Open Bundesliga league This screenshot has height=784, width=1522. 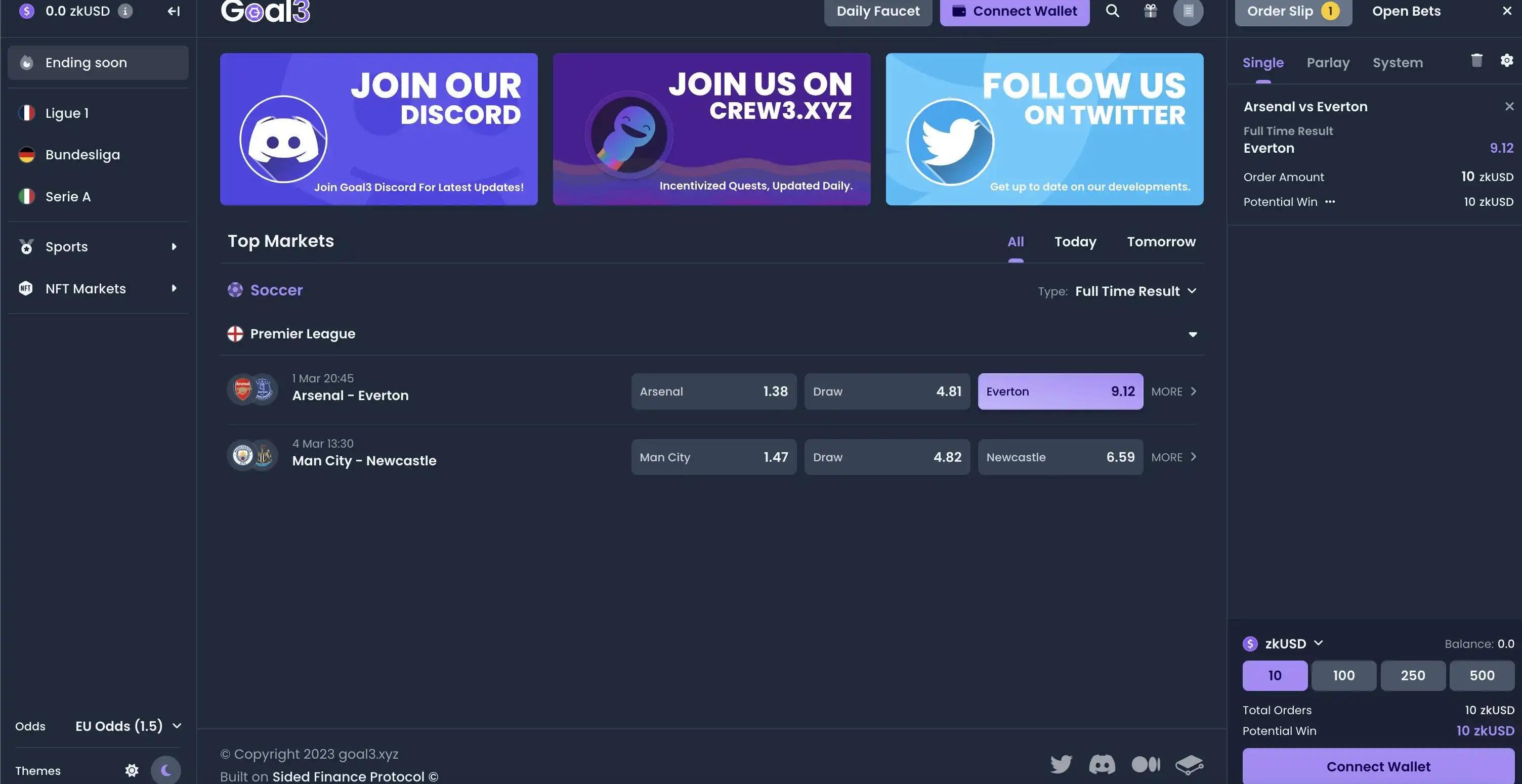point(98,155)
